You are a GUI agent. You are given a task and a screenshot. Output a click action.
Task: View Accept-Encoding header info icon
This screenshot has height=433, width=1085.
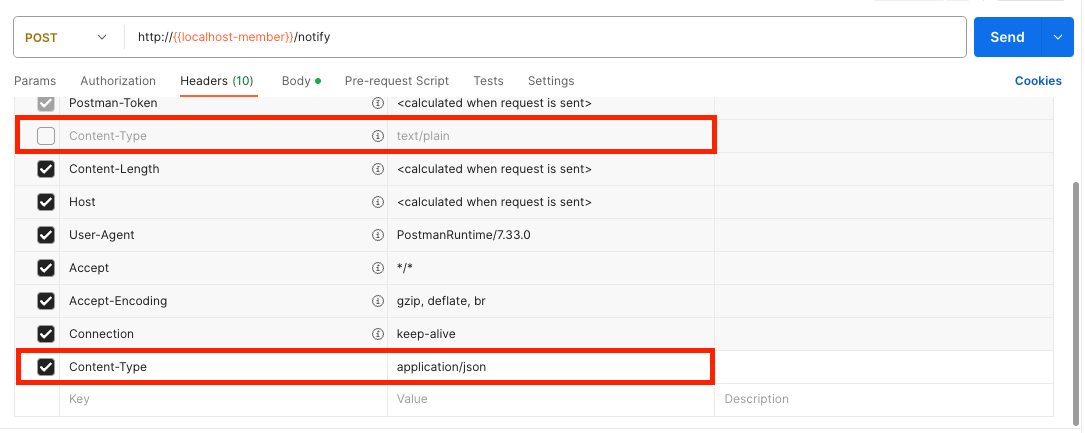coord(378,301)
